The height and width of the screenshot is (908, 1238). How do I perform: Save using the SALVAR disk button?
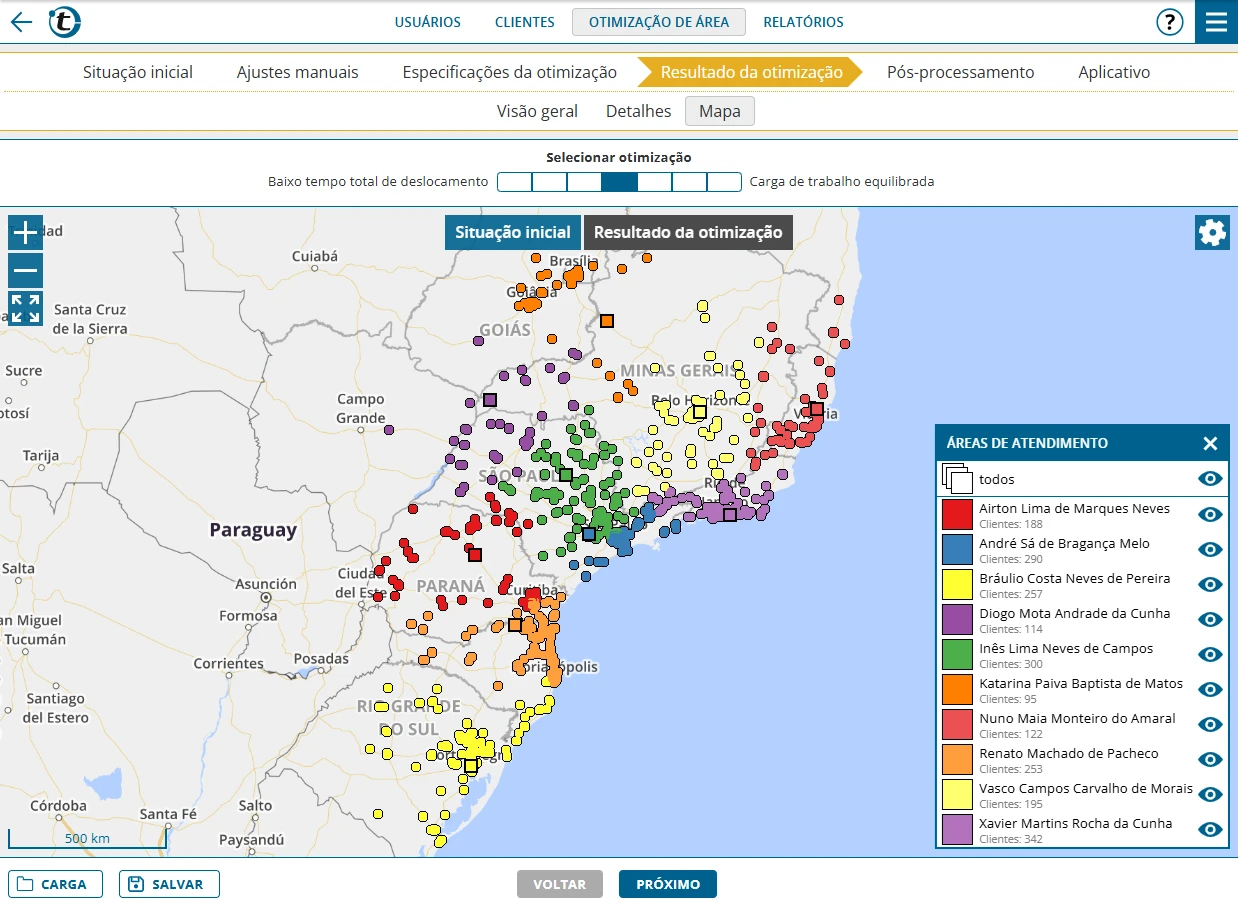coord(168,884)
